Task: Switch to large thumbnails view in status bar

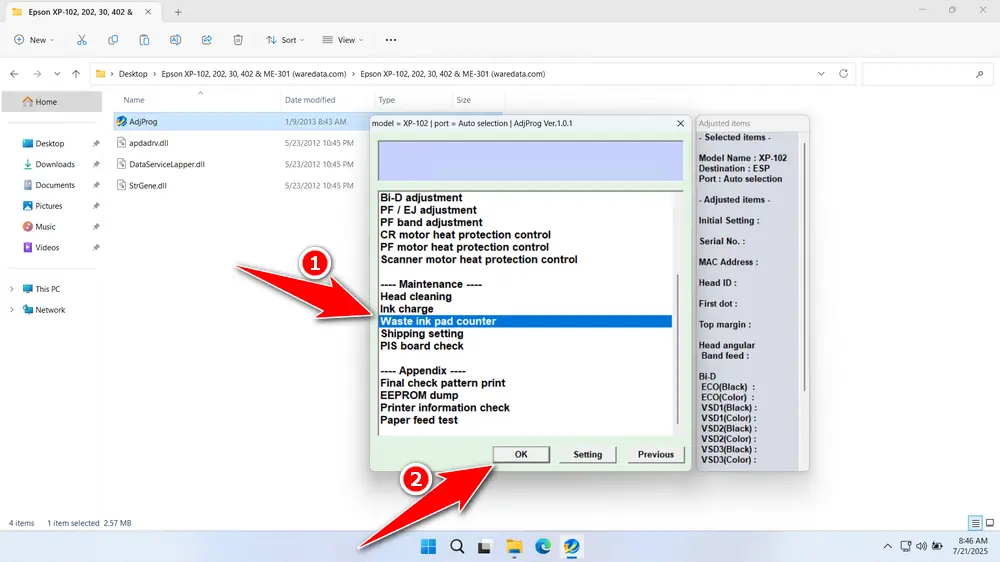Action: 989,523
